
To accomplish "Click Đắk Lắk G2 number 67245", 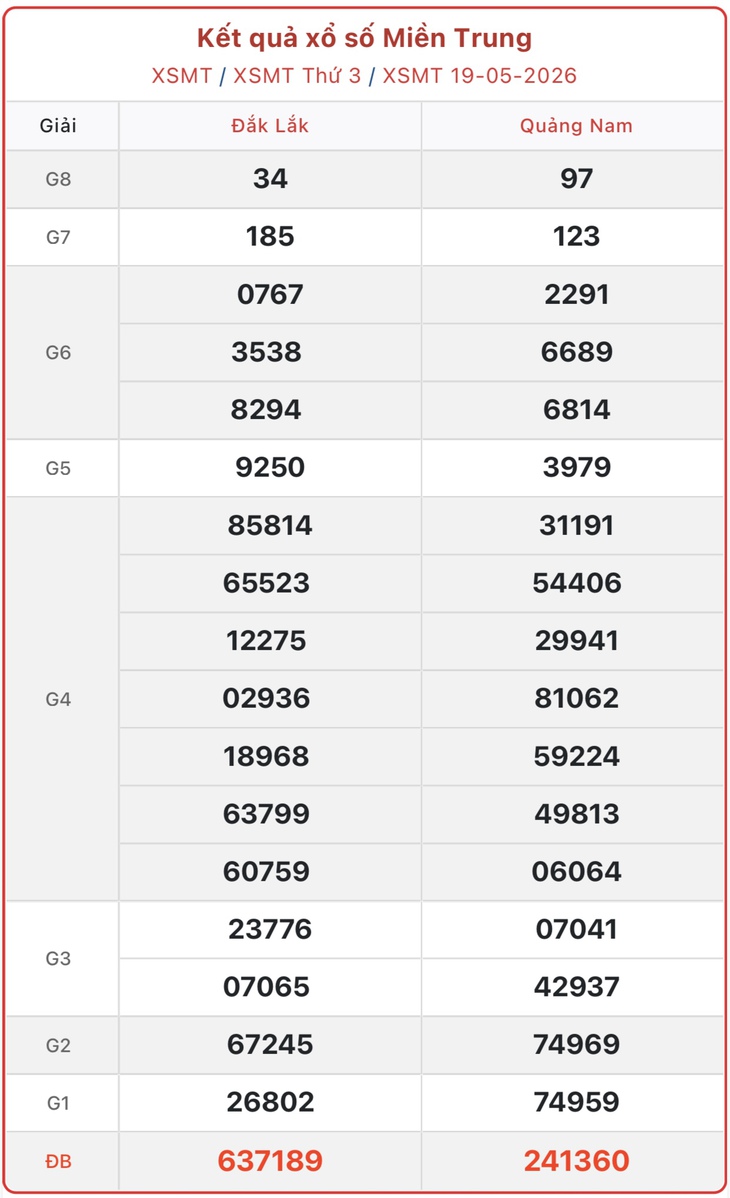I will click(270, 1044).
